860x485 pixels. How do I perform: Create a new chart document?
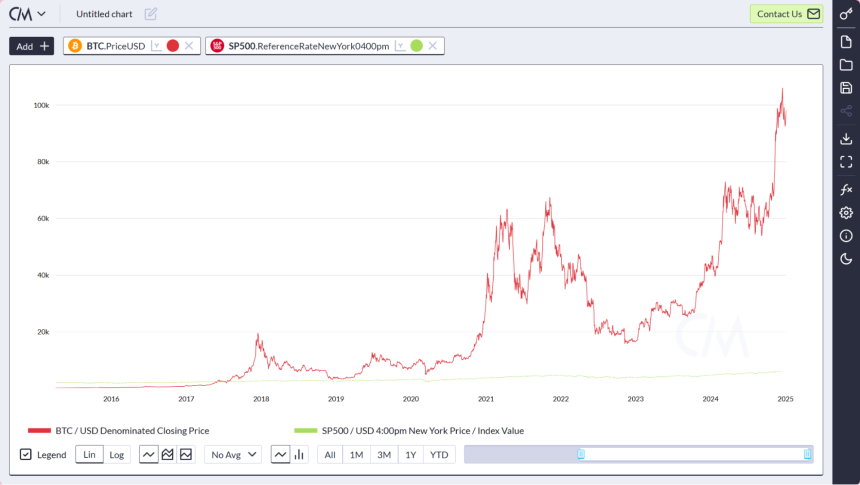(846, 42)
